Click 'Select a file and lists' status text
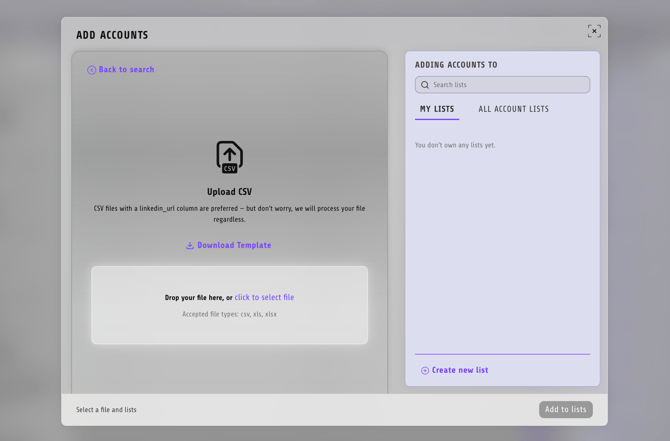Screen dimensions: 670x441 tap(106, 410)
